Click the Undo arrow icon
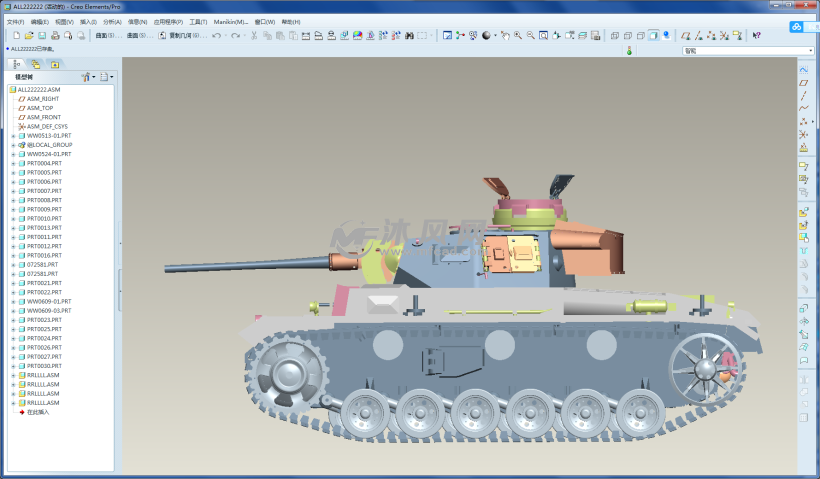Viewport: 820px width, 479px height. click(x=217, y=35)
